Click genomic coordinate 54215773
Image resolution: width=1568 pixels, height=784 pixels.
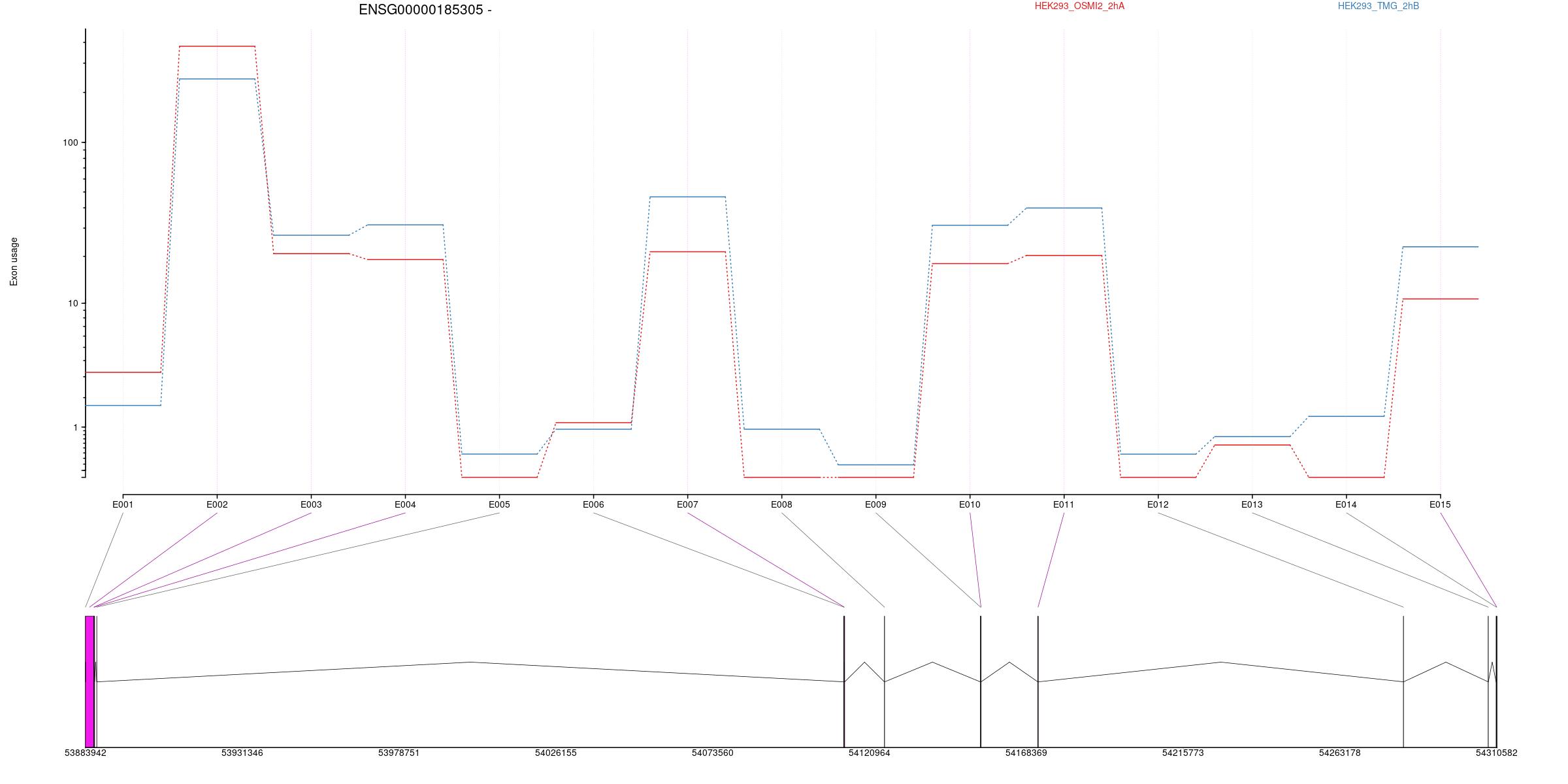point(1183,753)
